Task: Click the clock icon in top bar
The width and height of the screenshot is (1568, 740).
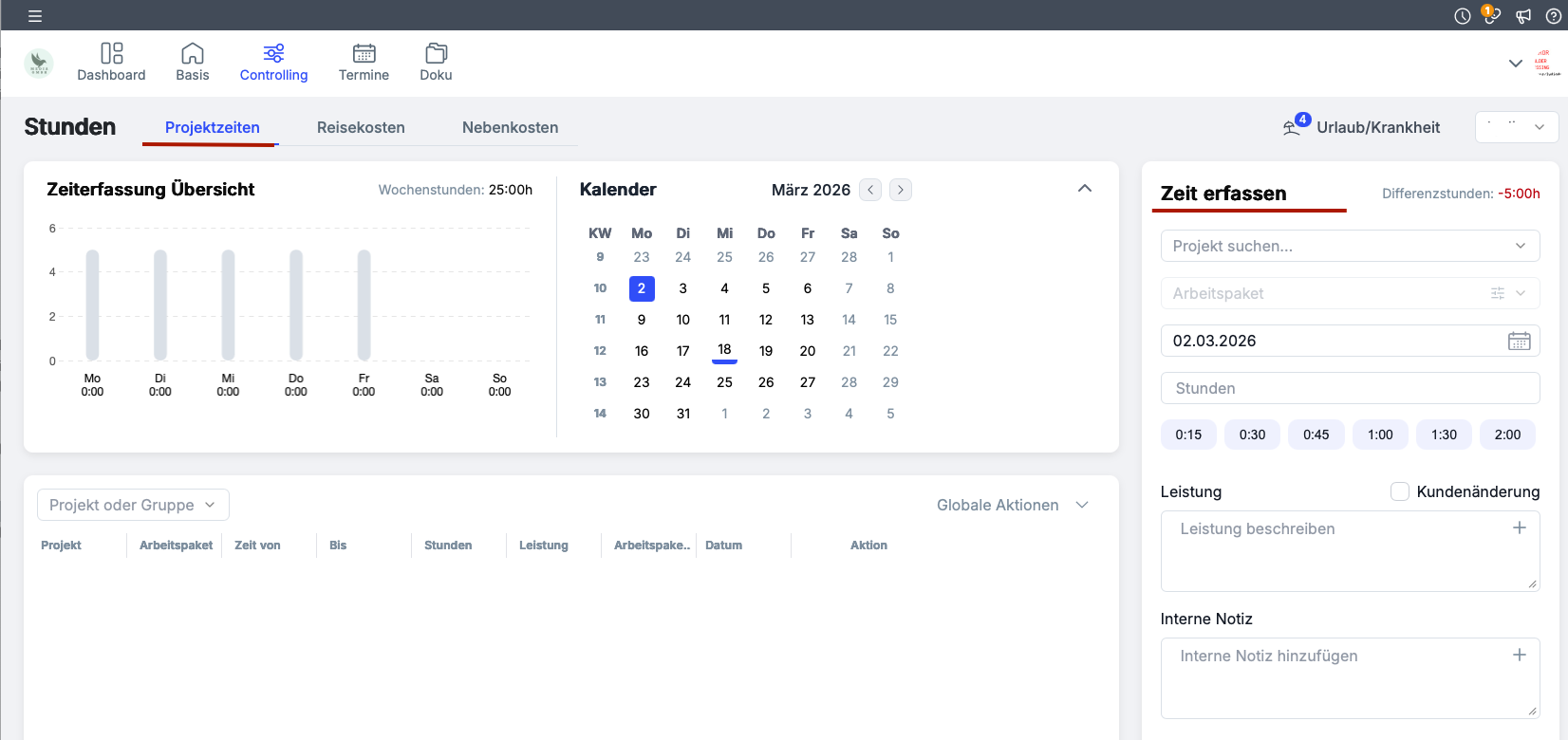Action: click(x=1463, y=16)
